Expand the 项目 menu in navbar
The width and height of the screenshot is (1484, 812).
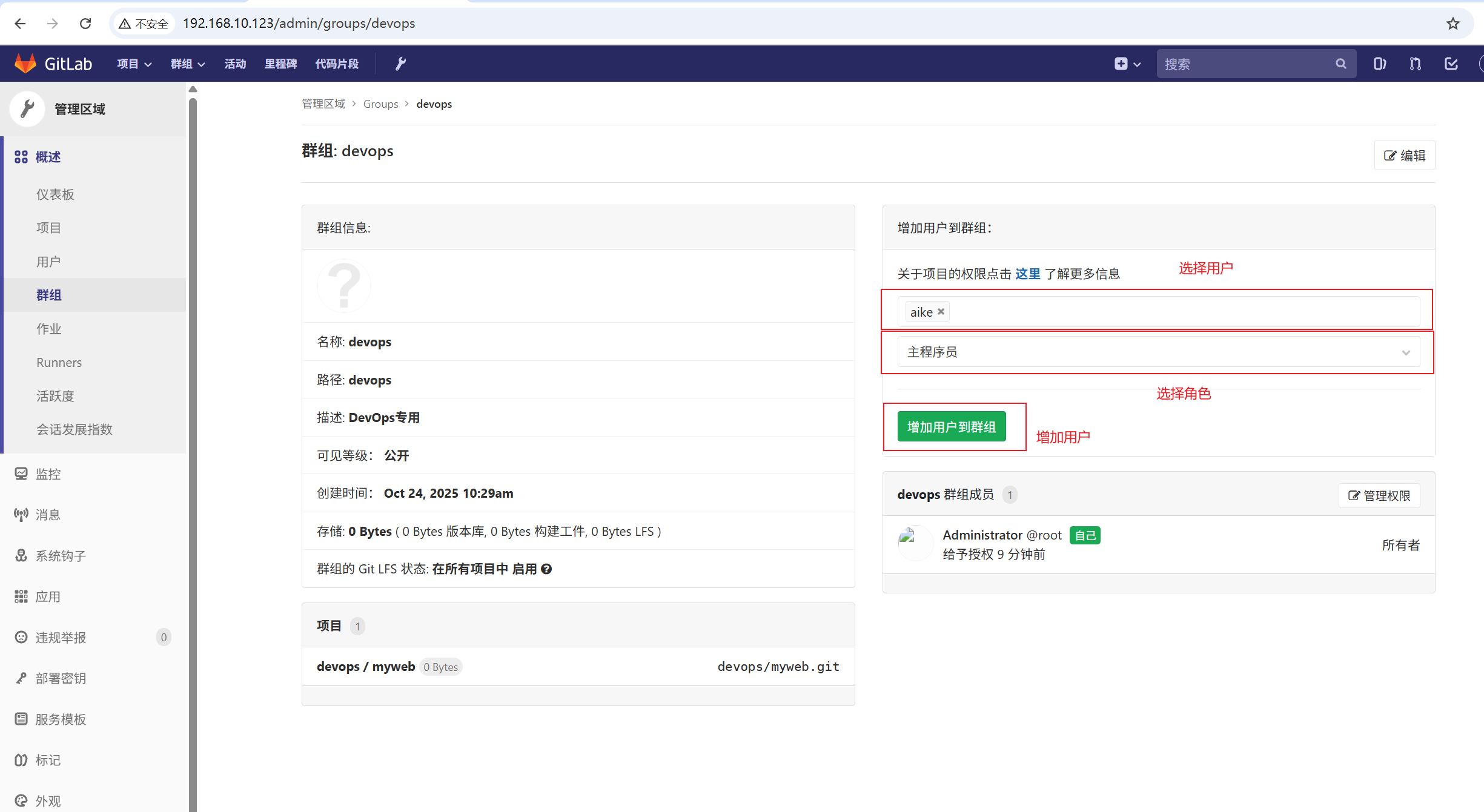(x=134, y=64)
